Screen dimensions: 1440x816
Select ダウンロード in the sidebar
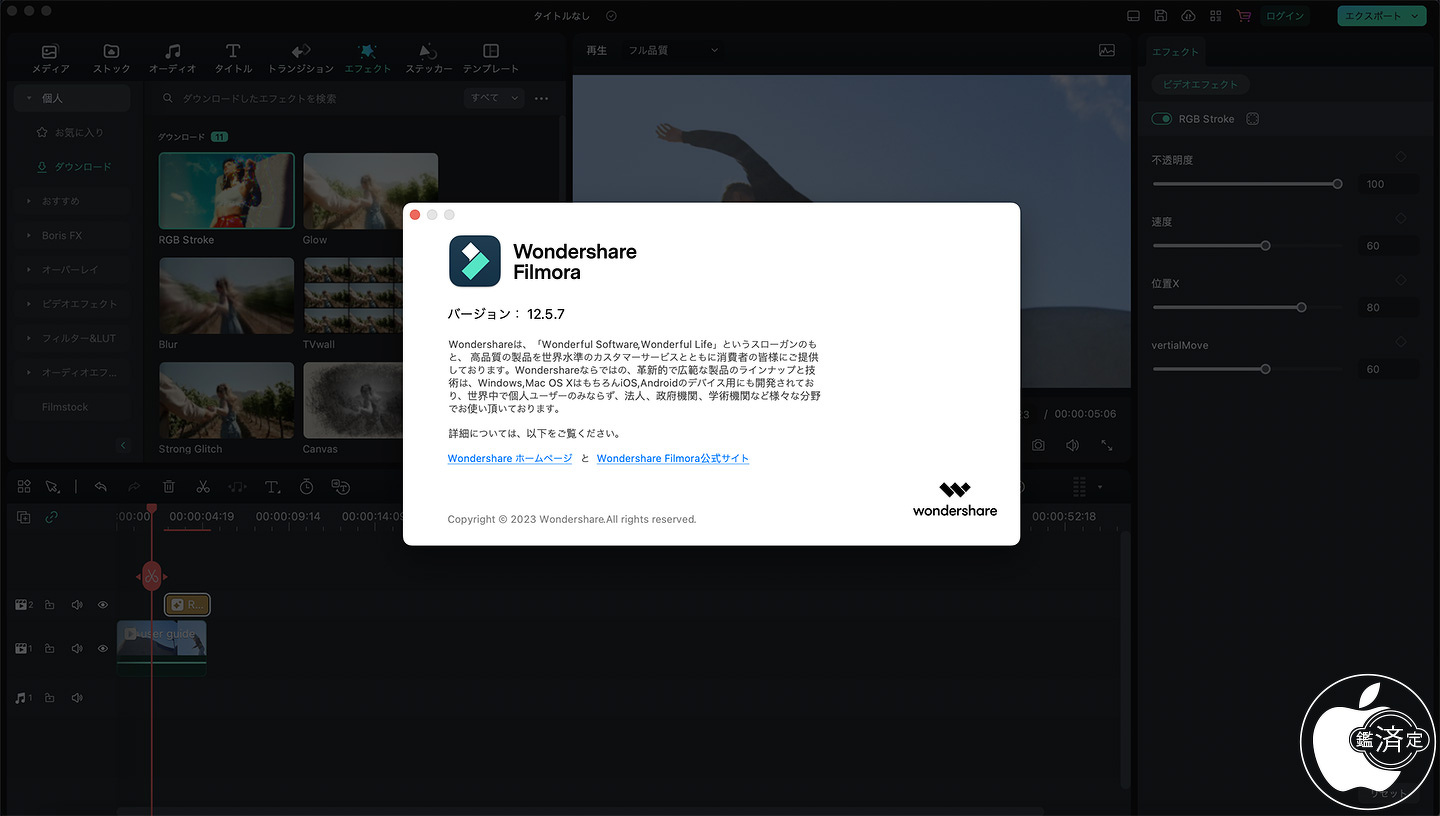point(72,167)
